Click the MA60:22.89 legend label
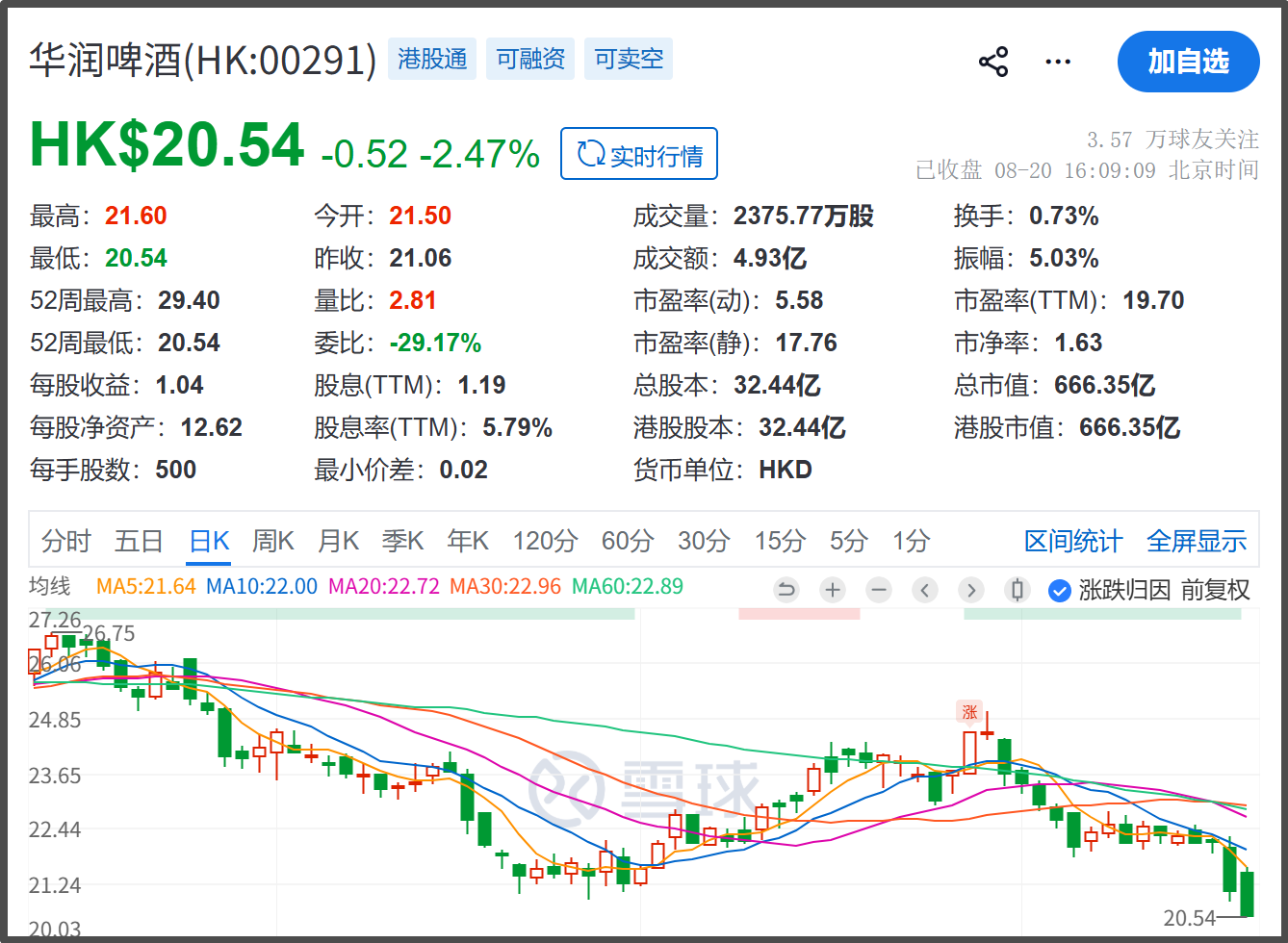Screen dimensions: 1288x943 click(x=628, y=586)
